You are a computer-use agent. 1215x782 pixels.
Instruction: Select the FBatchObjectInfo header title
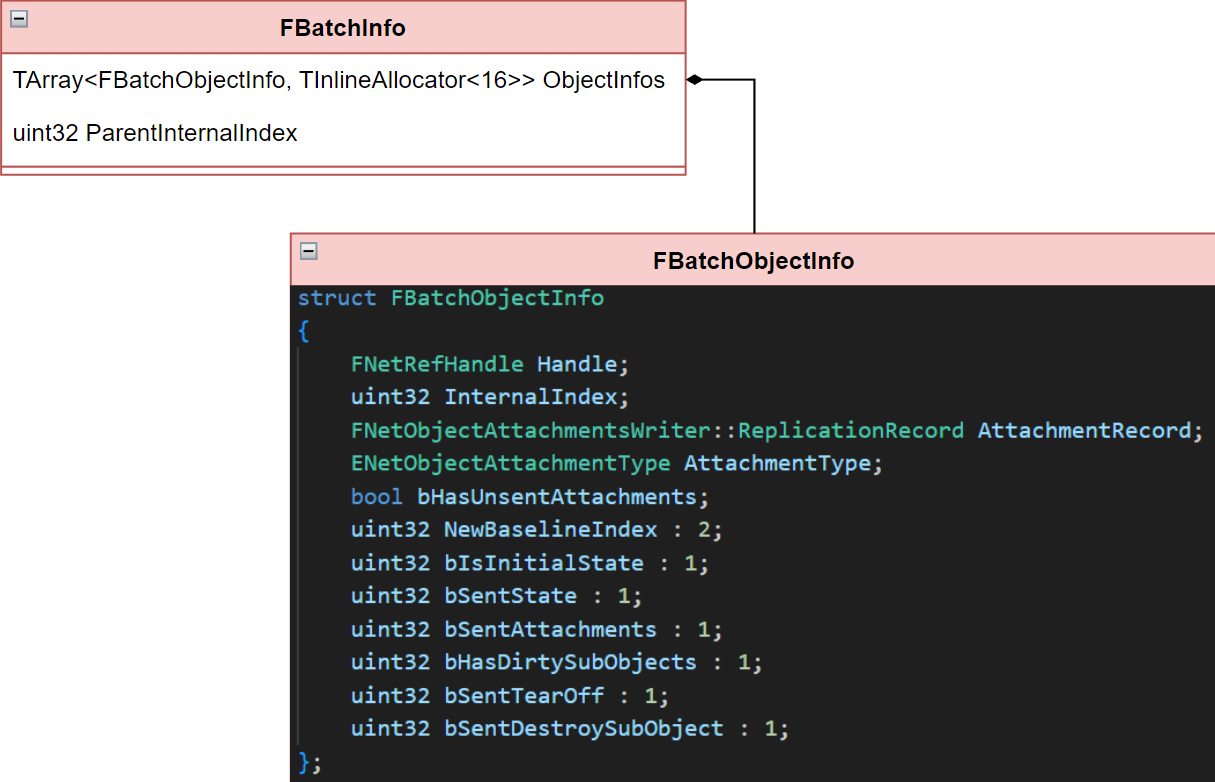point(753,261)
